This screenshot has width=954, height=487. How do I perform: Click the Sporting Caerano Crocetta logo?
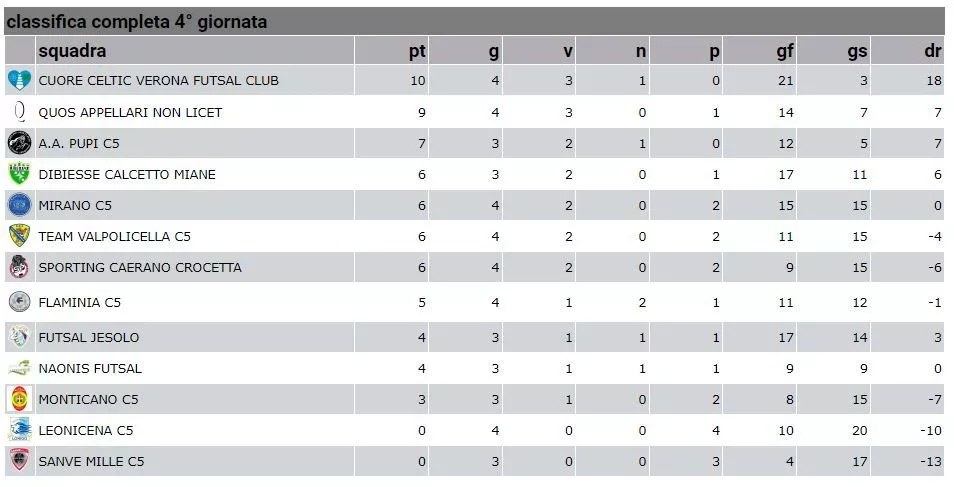[x=19, y=267]
